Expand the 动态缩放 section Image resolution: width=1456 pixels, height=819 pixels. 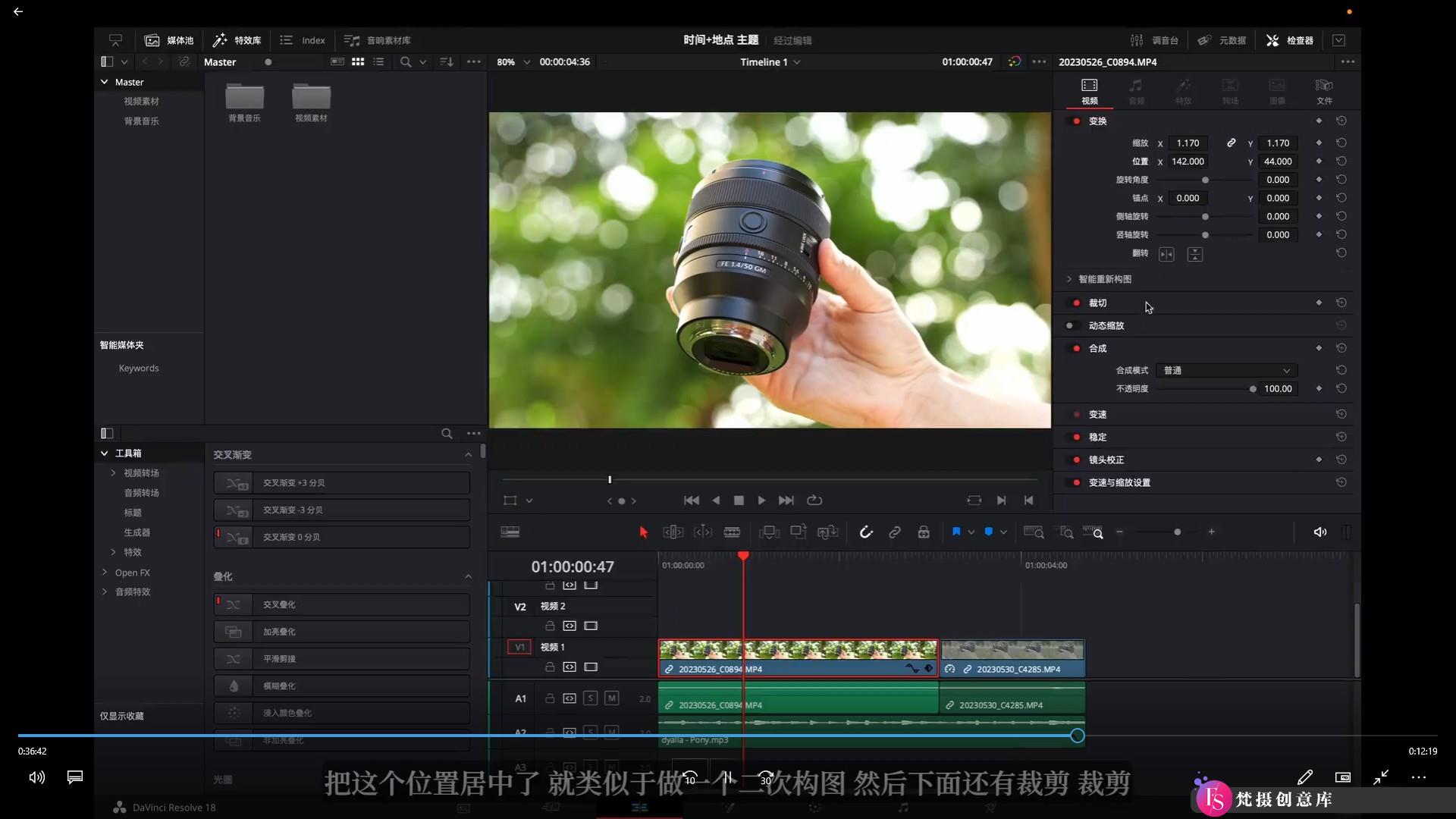1107,325
